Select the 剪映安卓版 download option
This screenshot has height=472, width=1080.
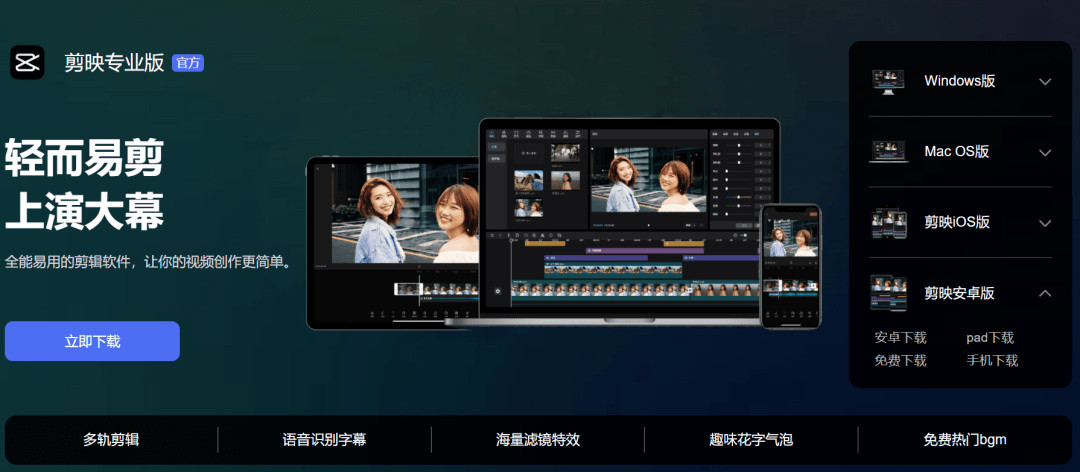pos(960,293)
